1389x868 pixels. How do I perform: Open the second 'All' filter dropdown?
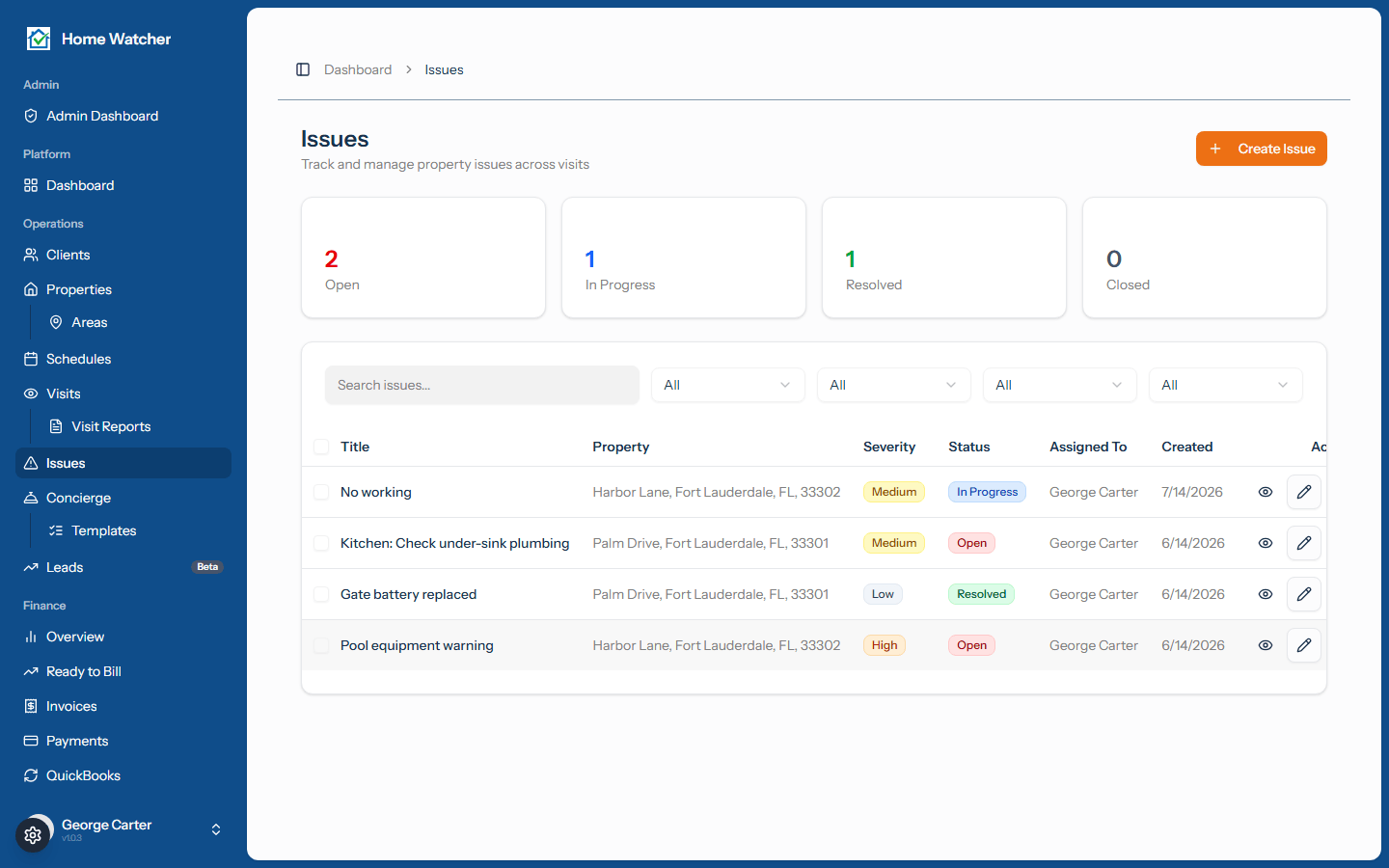[894, 385]
